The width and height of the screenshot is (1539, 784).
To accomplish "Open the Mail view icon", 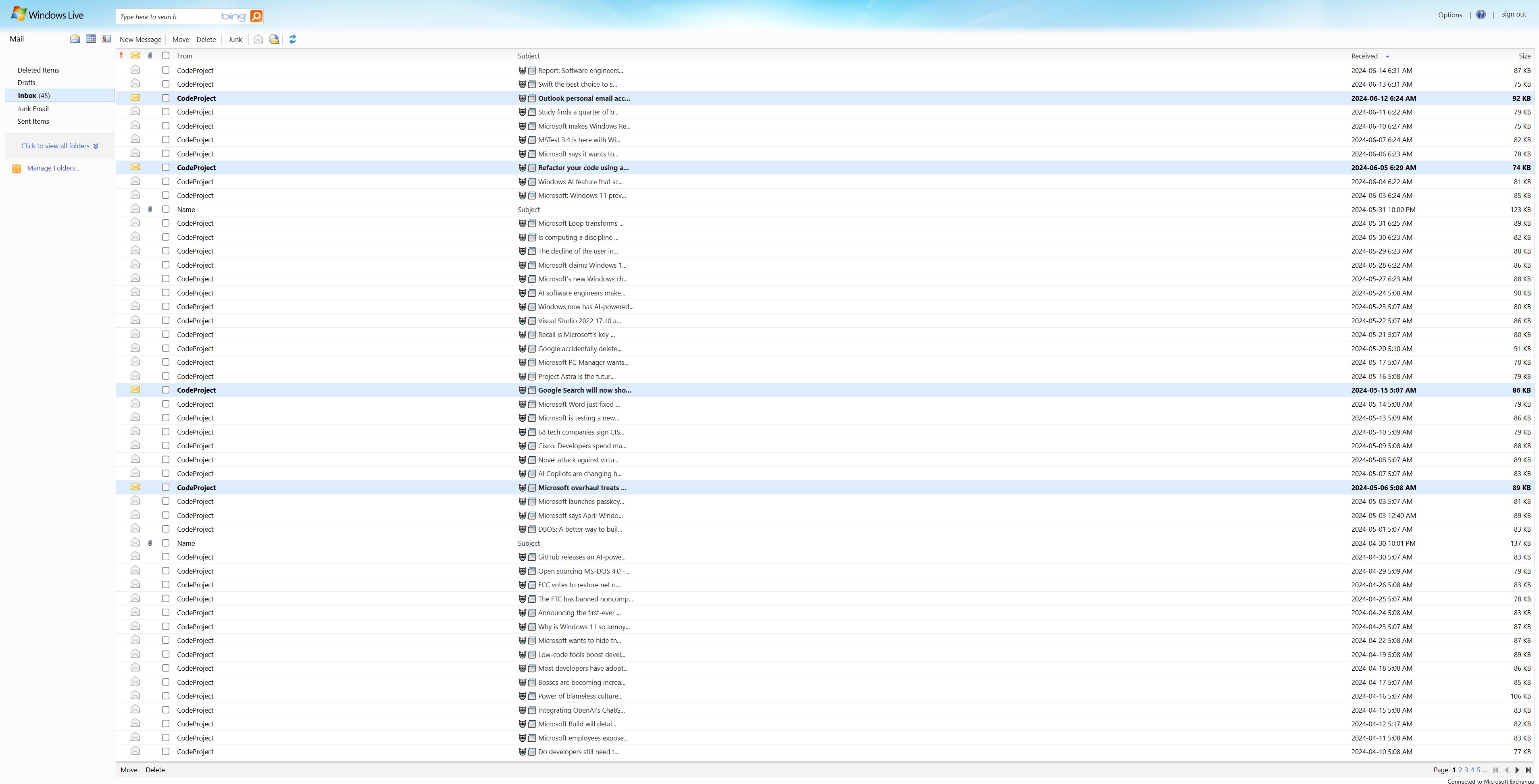I will click(75, 39).
